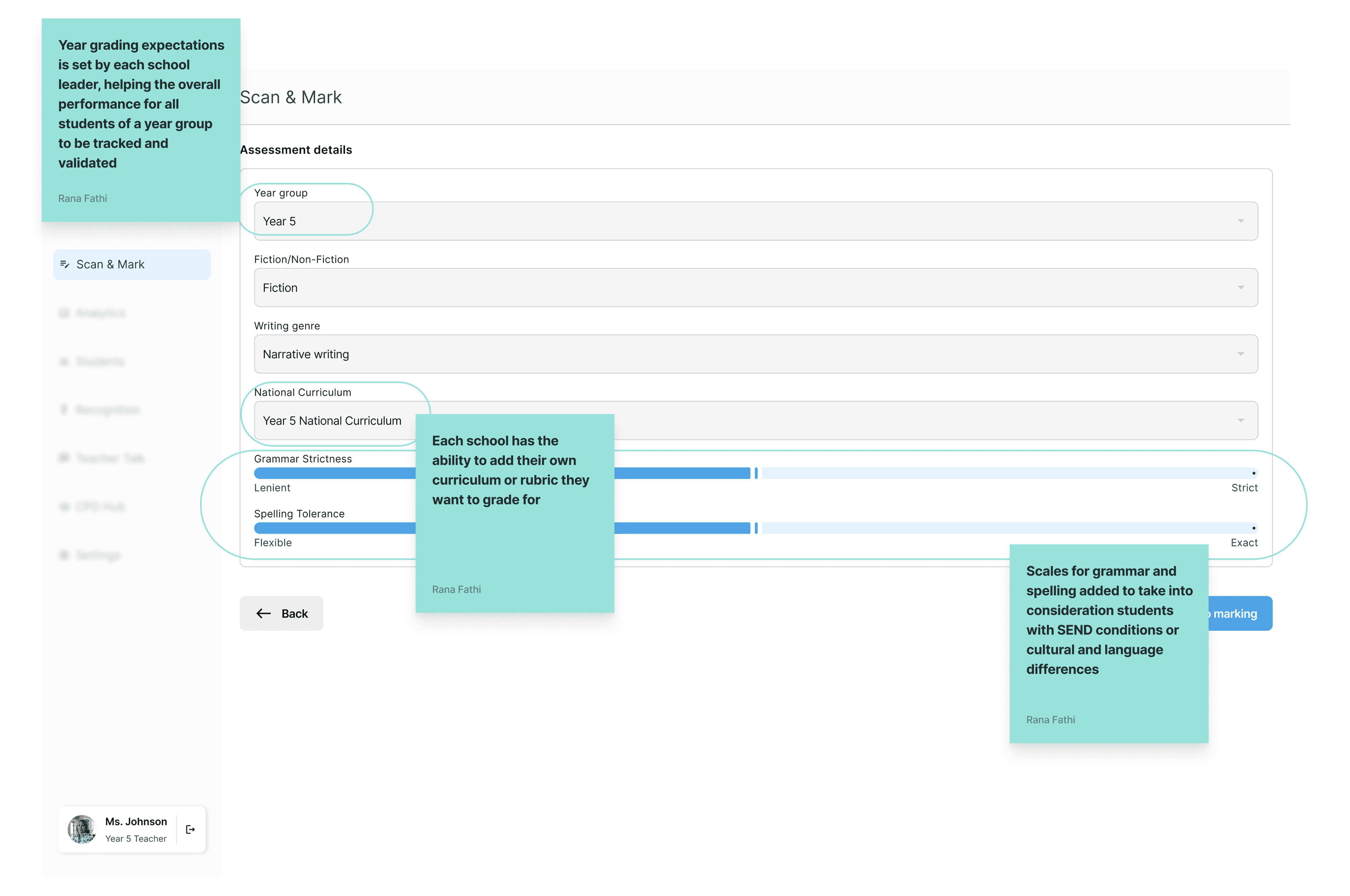The image size is (1350, 896).
Task: Click the Students sidebar icon
Action: point(64,362)
